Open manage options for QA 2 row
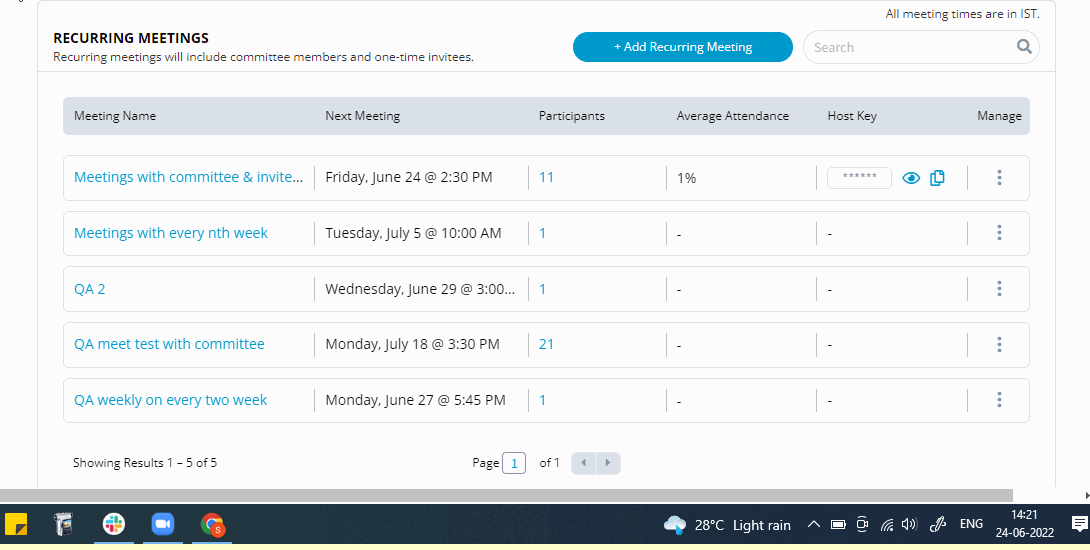 [999, 289]
